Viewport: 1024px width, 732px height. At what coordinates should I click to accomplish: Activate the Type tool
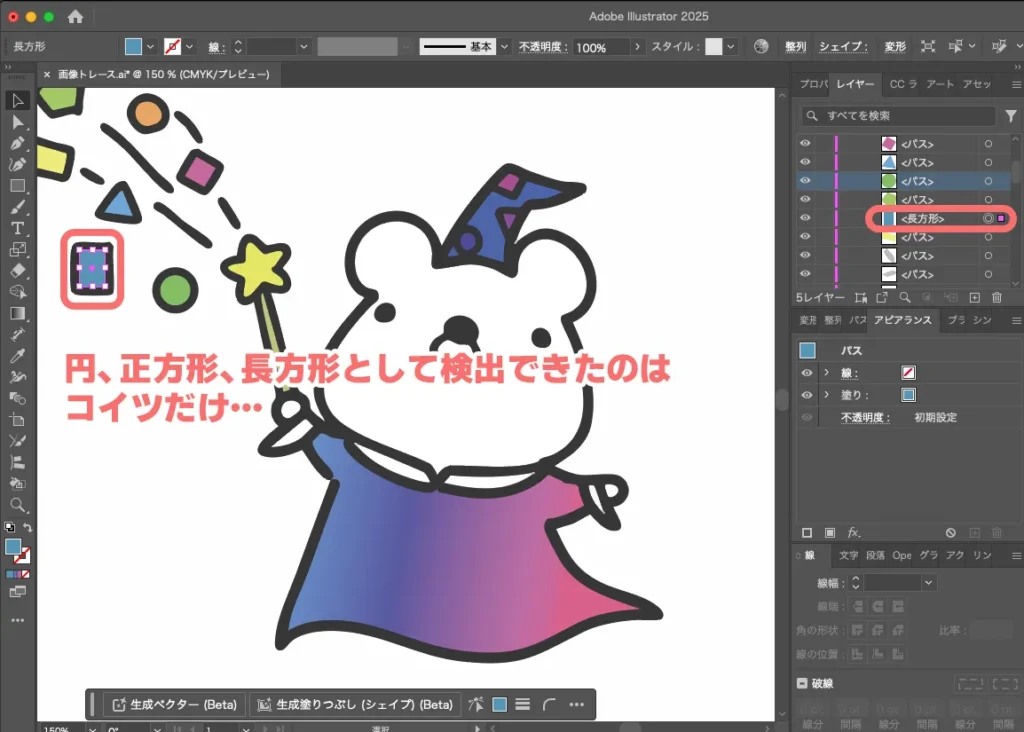17,228
